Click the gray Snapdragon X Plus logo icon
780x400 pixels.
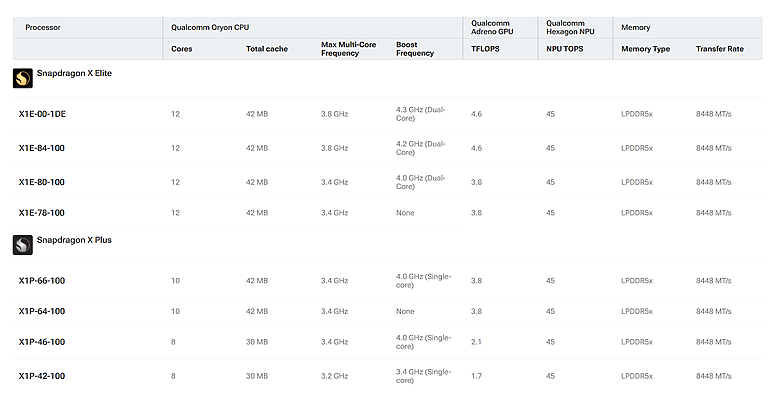click(x=23, y=245)
